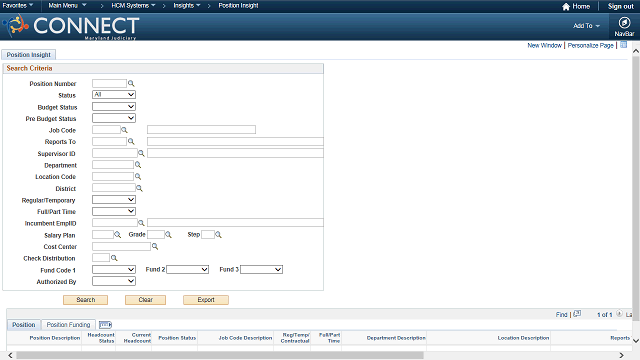The image size is (640, 360).
Task: Click the Department Description column header
Action: click(396, 338)
